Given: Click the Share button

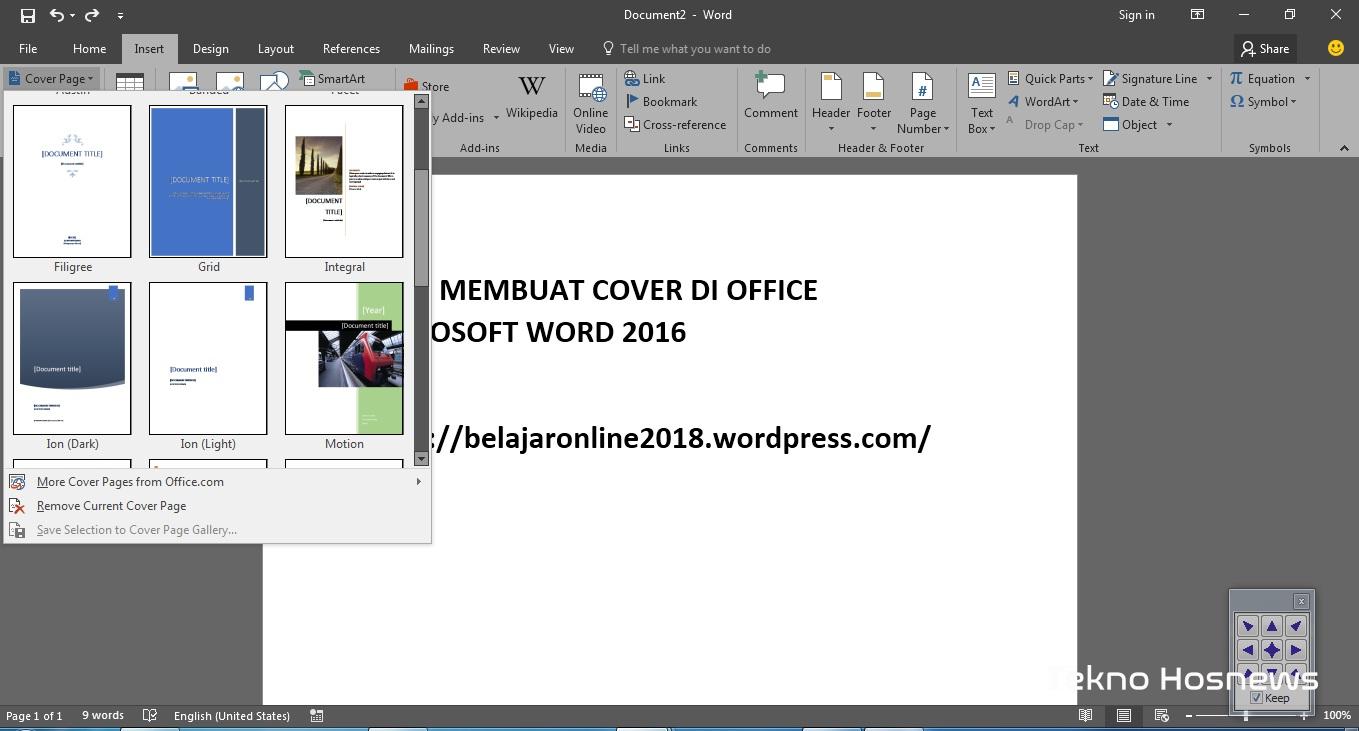Looking at the screenshot, I should click(x=1266, y=48).
